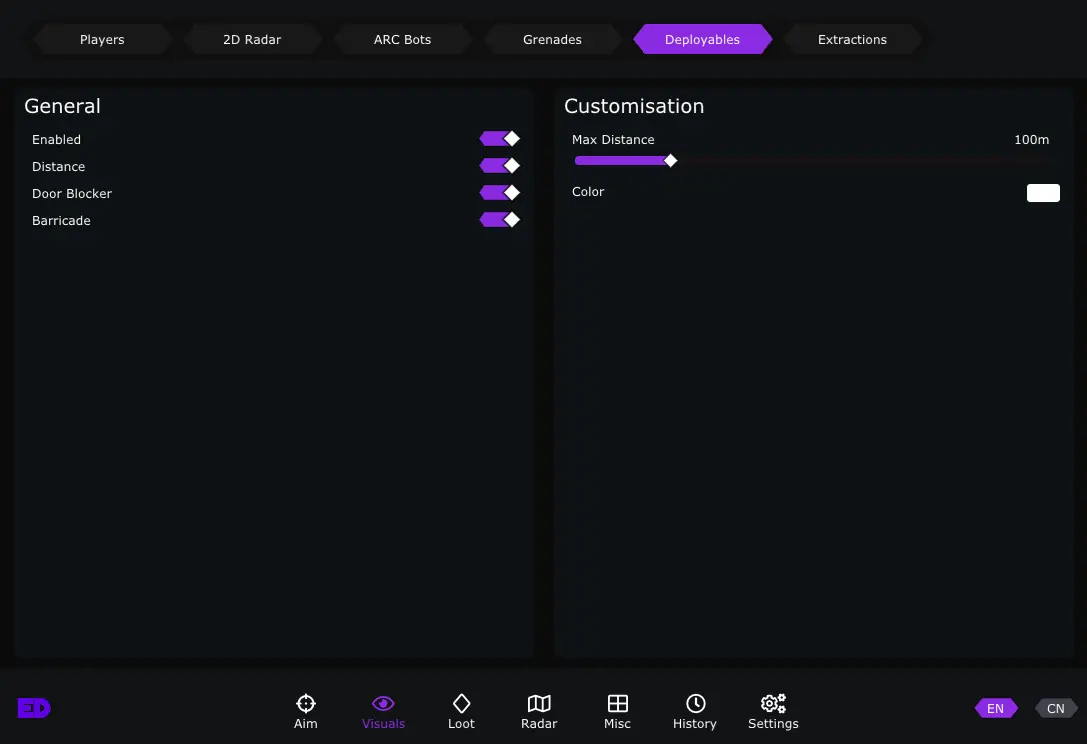The height and width of the screenshot is (744, 1087).
Task: Click the Max Distance slider handle
Action: point(671,161)
